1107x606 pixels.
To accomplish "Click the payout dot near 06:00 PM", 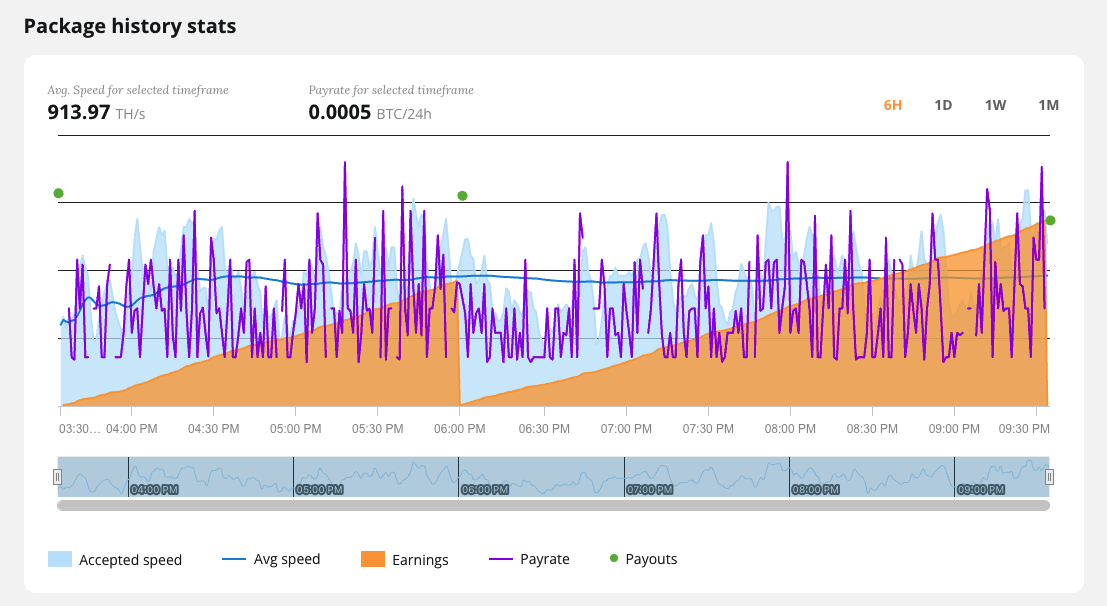I will 462,196.
